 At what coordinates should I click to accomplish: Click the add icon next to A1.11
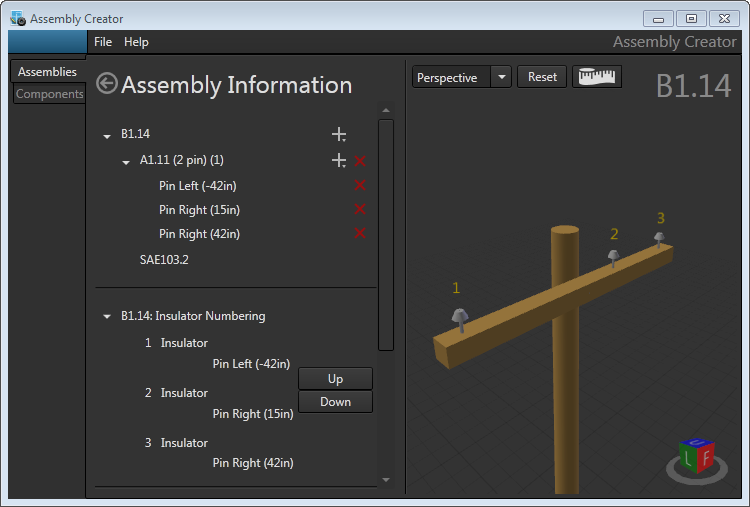pos(339,160)
